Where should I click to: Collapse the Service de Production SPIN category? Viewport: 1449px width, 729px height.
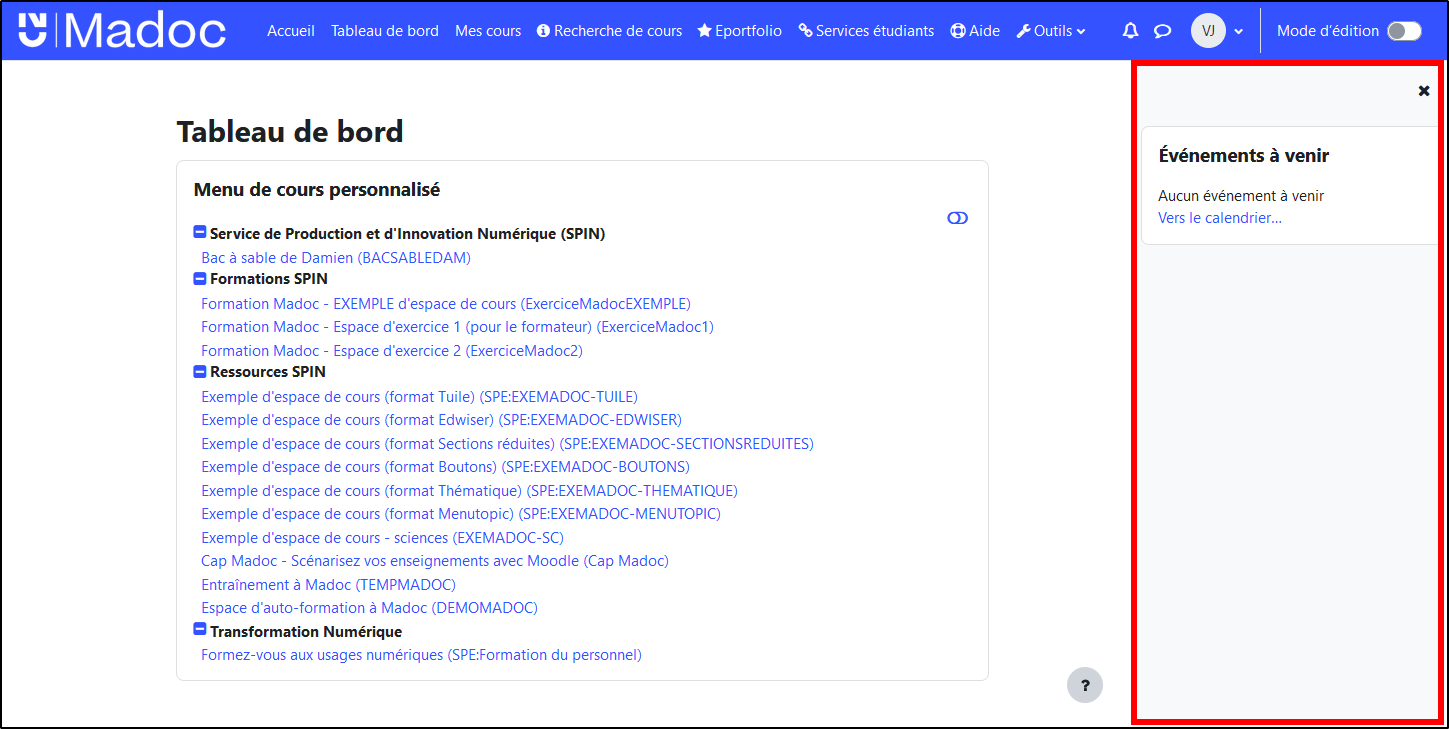click(199, 233)
